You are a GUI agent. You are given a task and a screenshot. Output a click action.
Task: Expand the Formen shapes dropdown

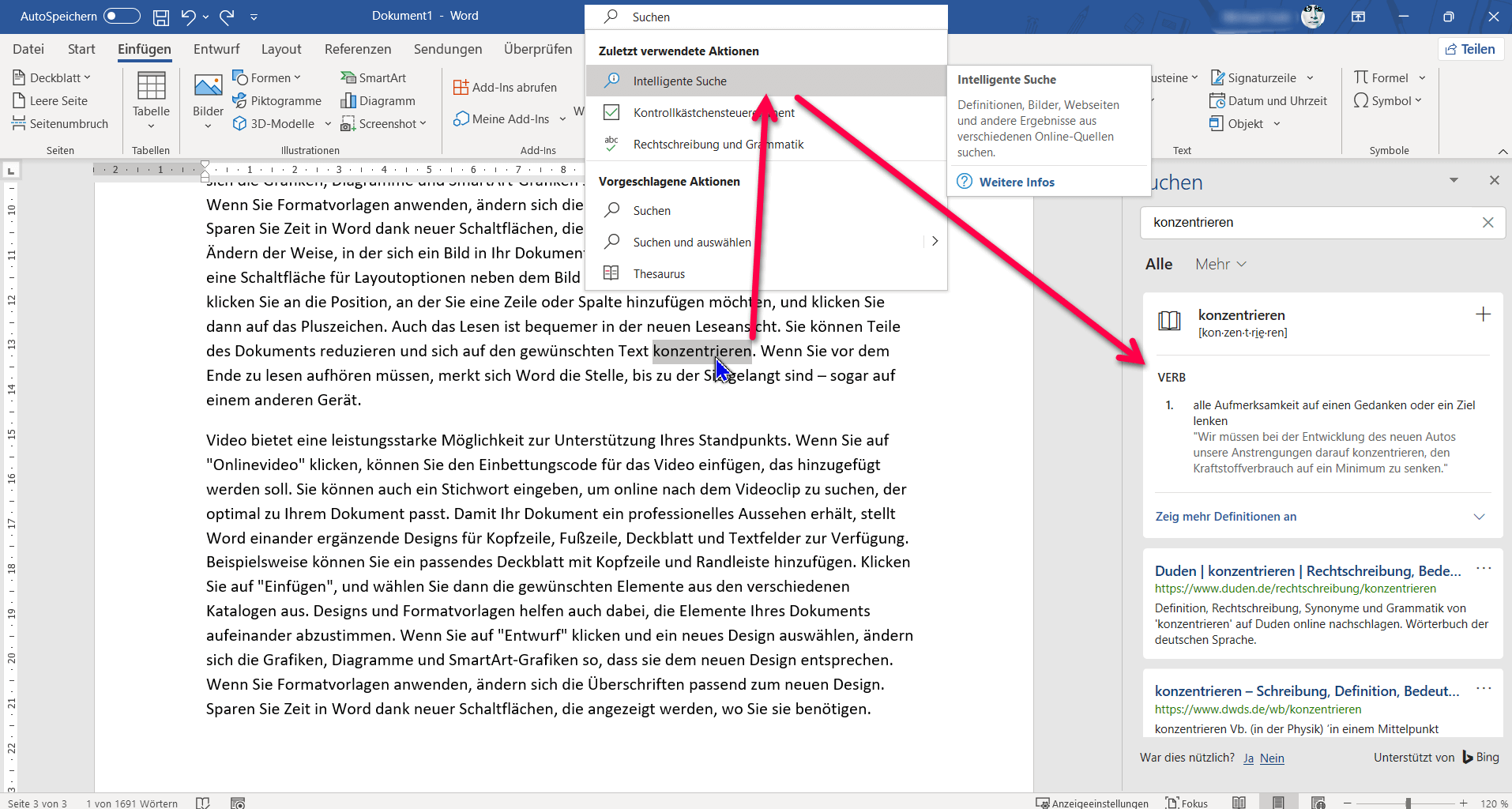297,77
